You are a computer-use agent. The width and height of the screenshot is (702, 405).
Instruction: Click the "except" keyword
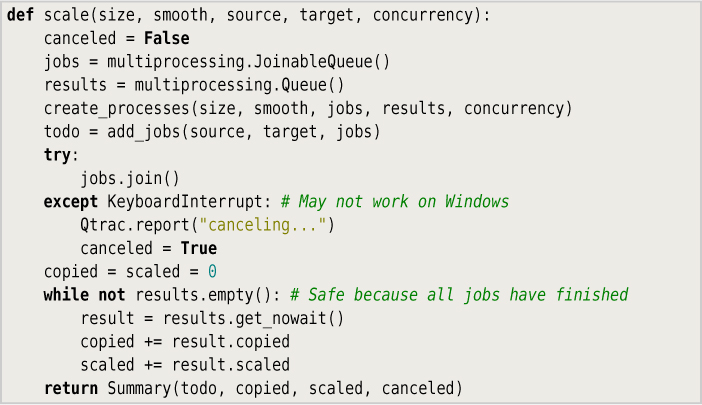click(70, 201)
